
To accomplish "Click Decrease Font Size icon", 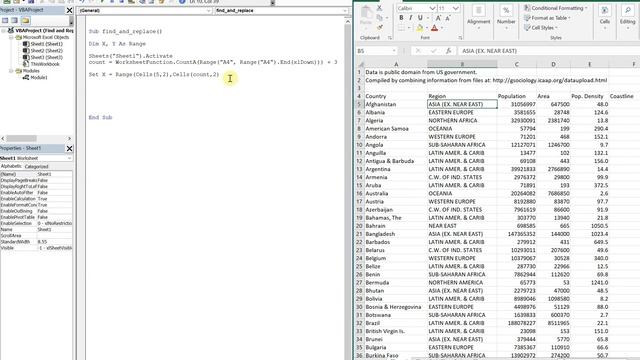I will coord(448,18).
